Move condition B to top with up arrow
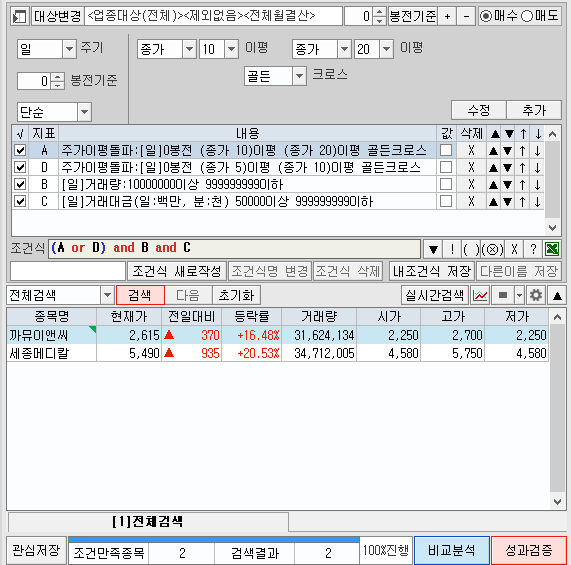Image resolution: width=571 pixels, height=565 pixels. click(x=523, y=185)
